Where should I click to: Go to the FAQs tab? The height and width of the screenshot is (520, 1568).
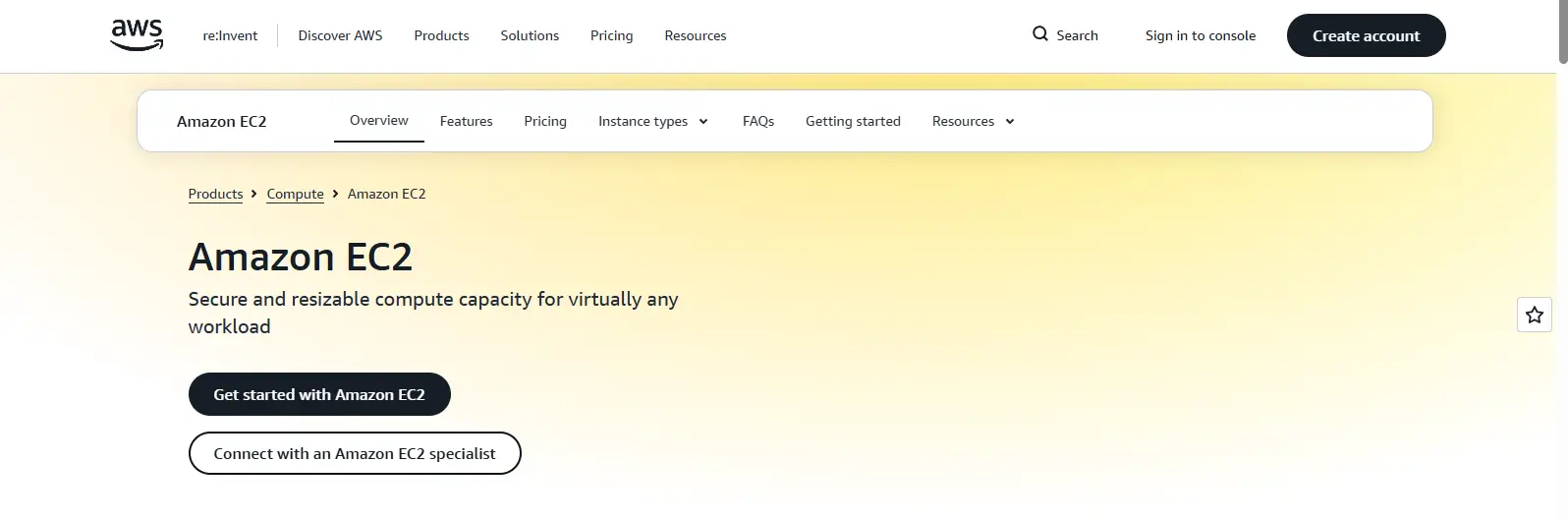[x=758, y=122]
